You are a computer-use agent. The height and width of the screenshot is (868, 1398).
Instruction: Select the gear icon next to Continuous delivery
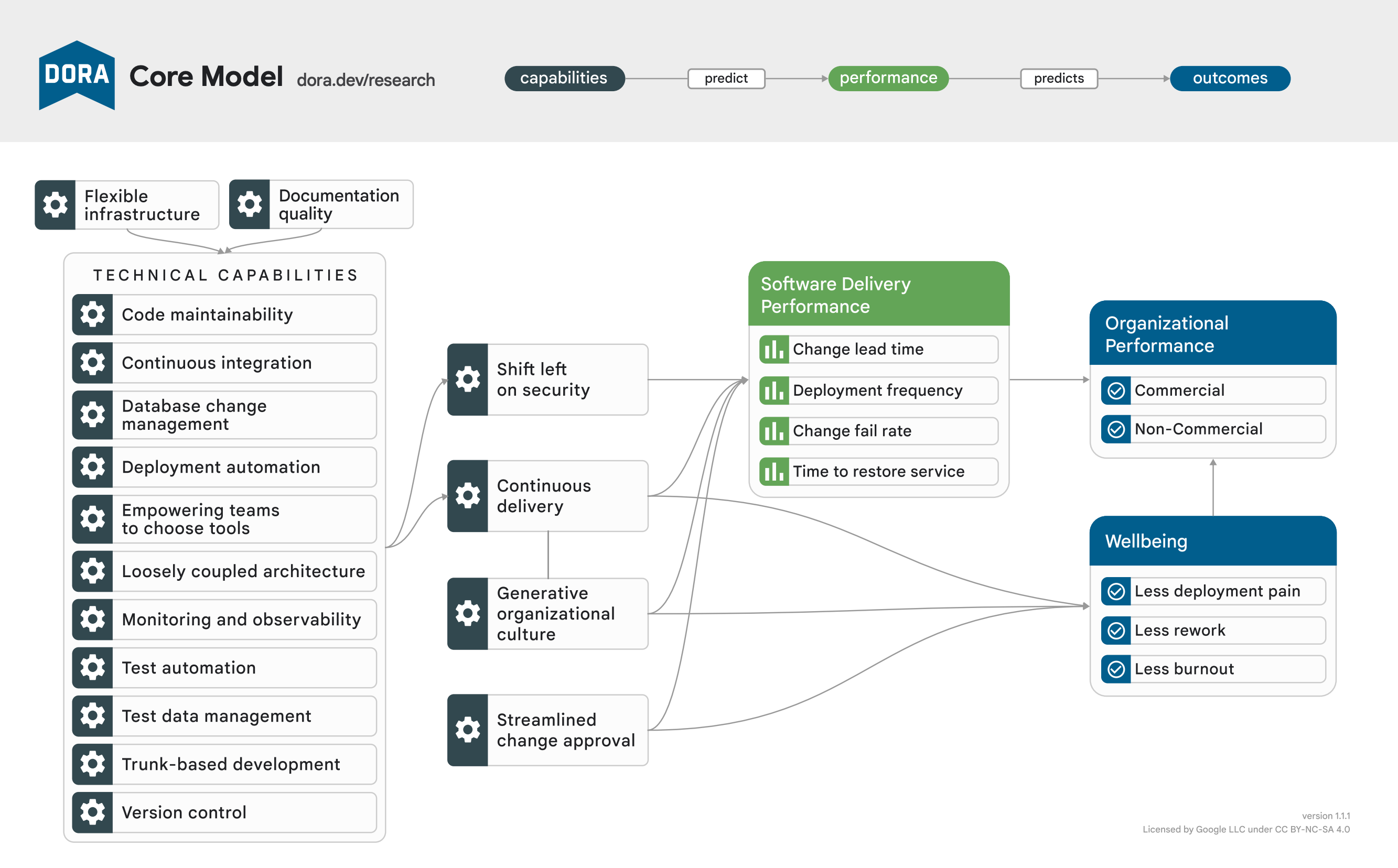click(x=468, y=495)
